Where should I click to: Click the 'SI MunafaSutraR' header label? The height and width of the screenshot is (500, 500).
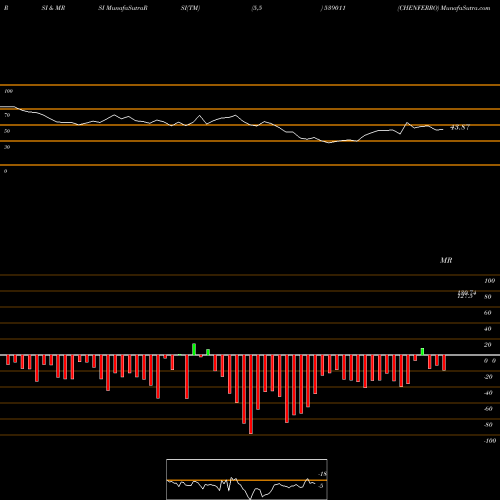click(123, 8)
